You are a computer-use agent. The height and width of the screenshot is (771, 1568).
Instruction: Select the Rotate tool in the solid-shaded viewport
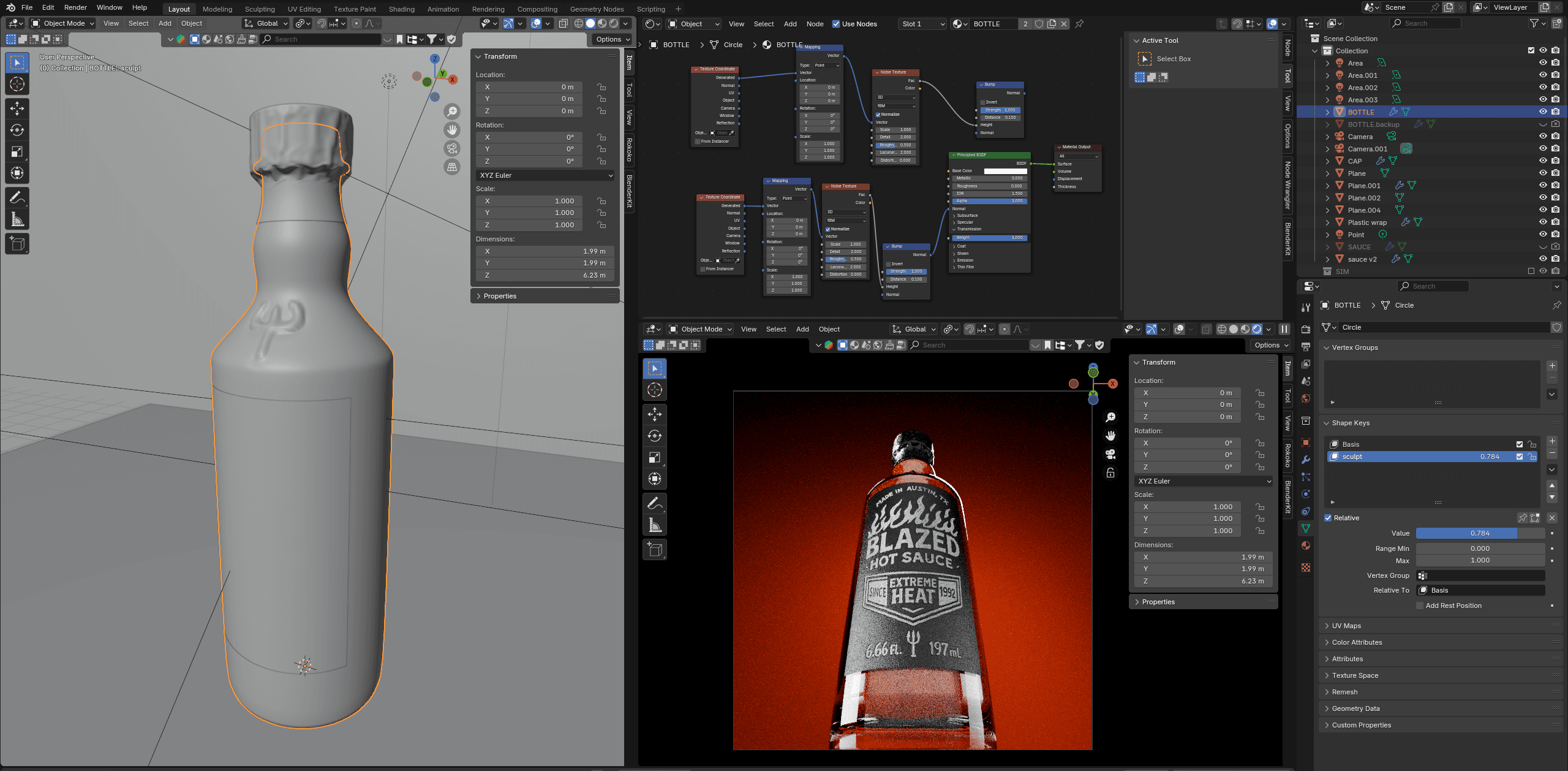(x=17, y=130)
